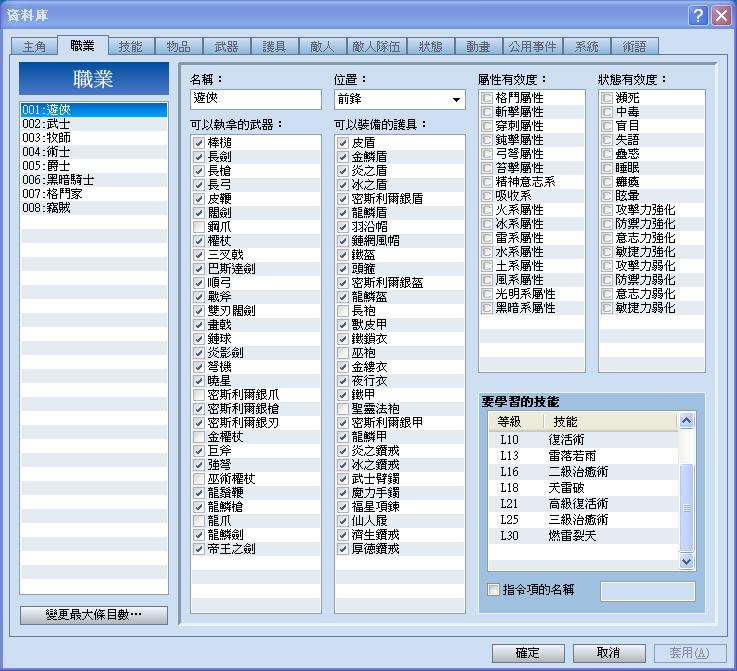Enable the 鋼爪 weapon checkbox
737x671 pixels.
(x=199, y=227)
